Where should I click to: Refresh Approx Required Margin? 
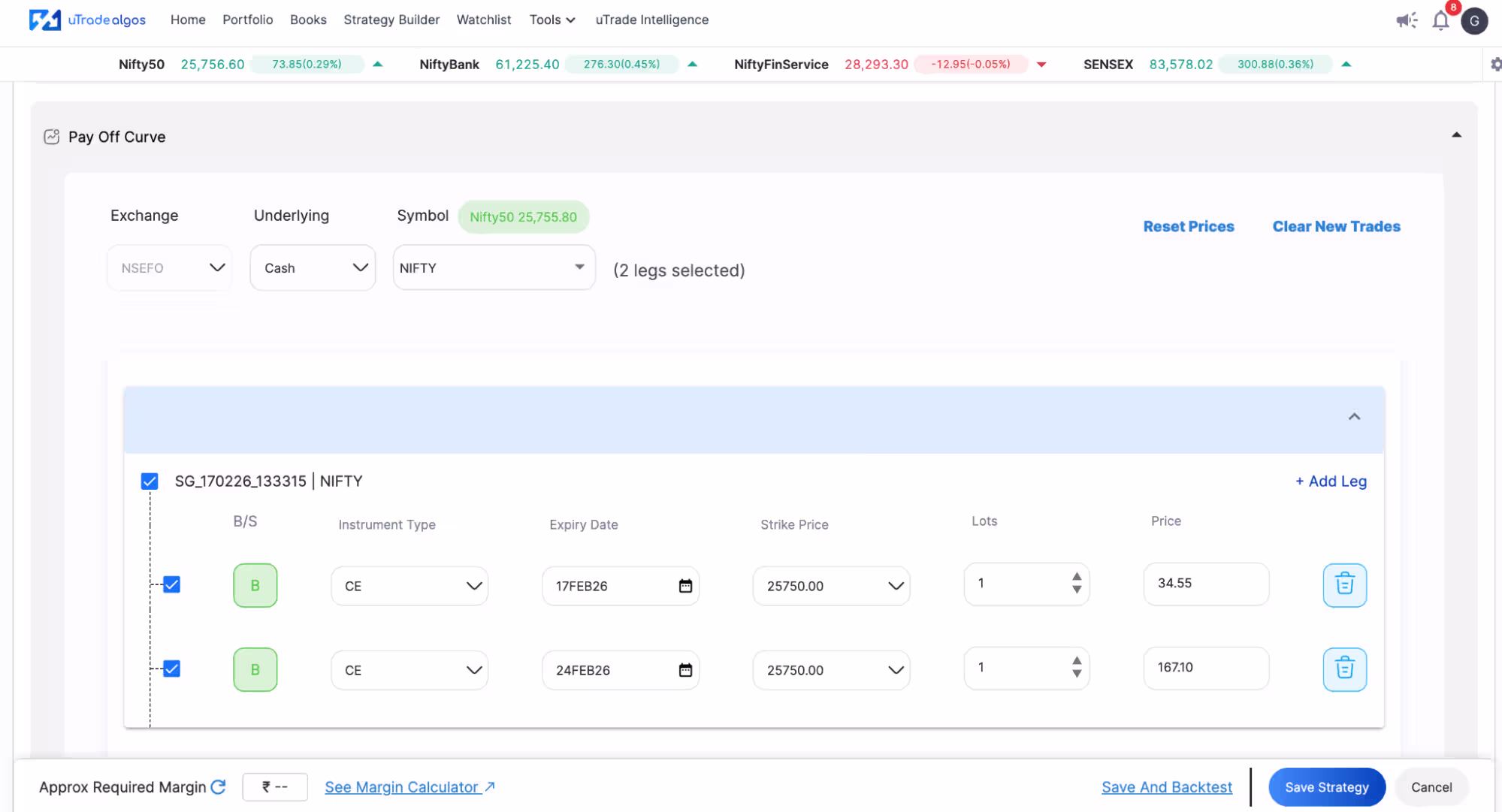[x=219, y=786]
